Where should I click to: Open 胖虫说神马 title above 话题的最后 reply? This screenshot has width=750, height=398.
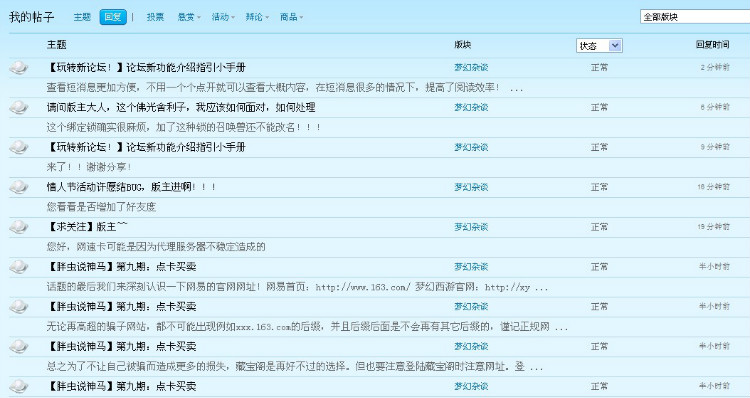point(121,266)
